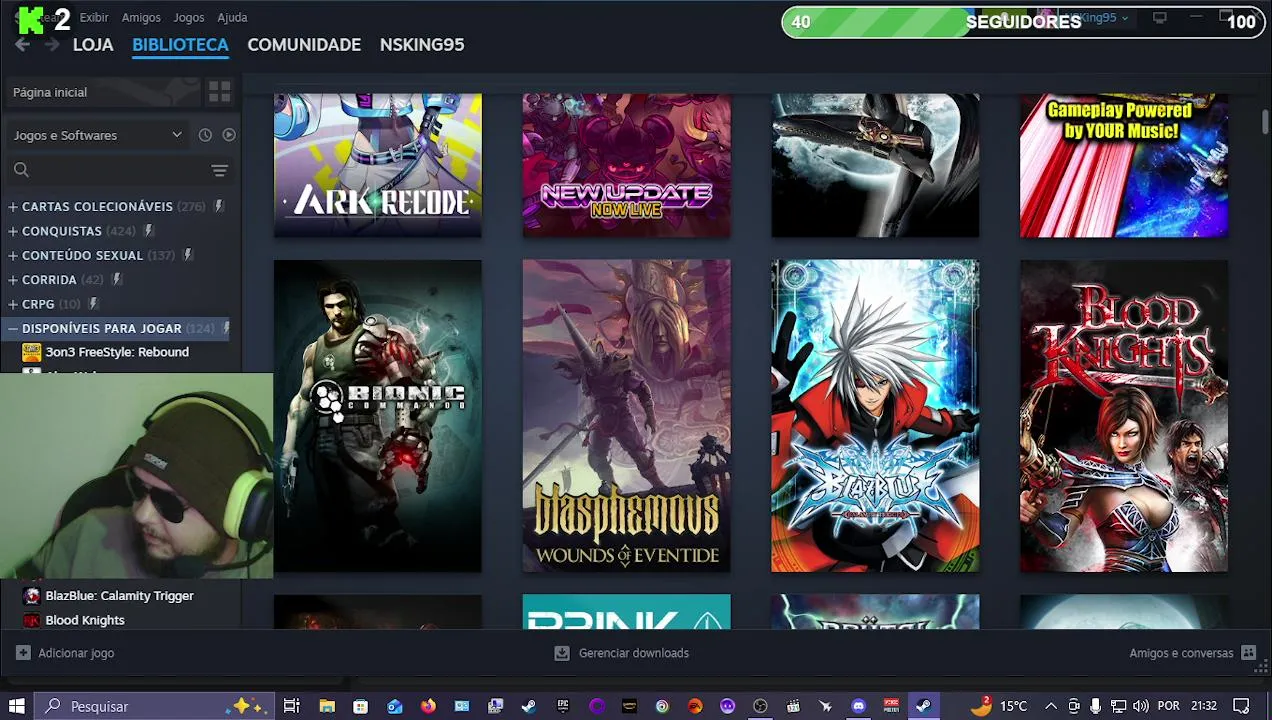Click the plus icon beside Adicionar jogo
The width and height of the screenshot is (1272, 720).
tap(23, 653)
